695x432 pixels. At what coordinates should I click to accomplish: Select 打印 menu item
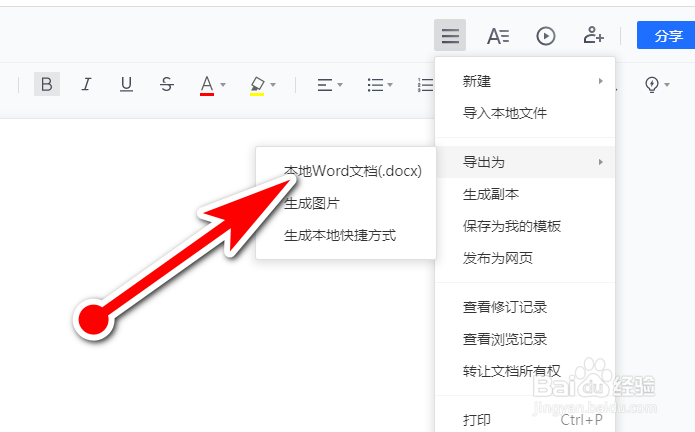click(x=525, y=420)
